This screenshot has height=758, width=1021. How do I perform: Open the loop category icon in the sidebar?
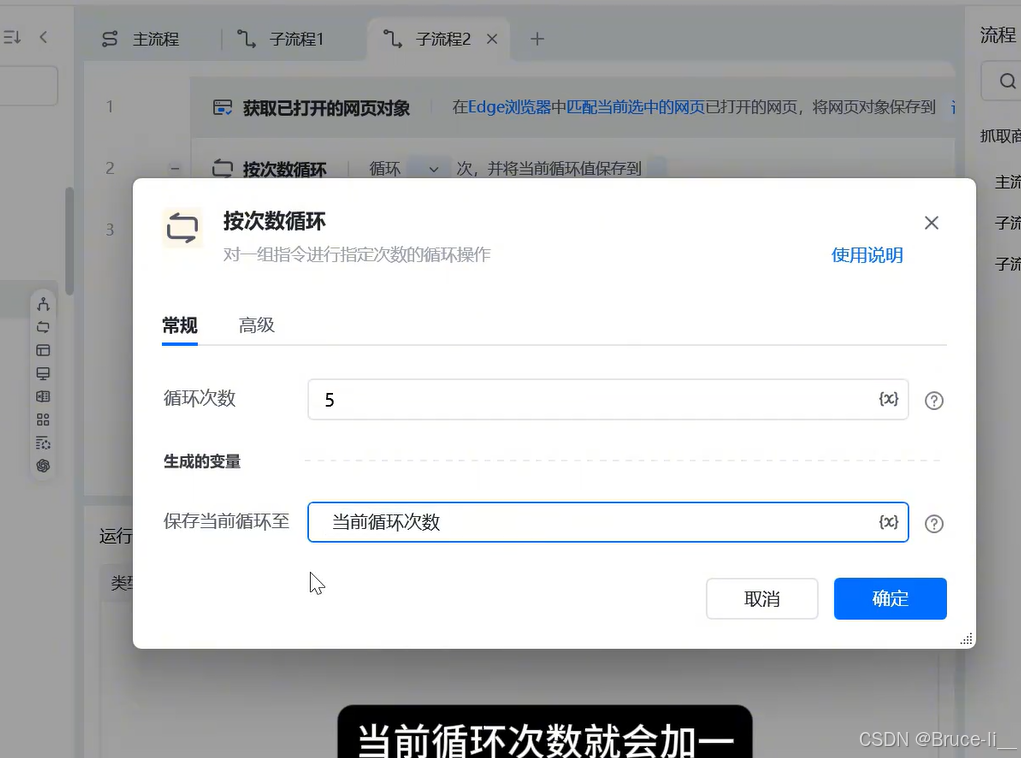43,328
